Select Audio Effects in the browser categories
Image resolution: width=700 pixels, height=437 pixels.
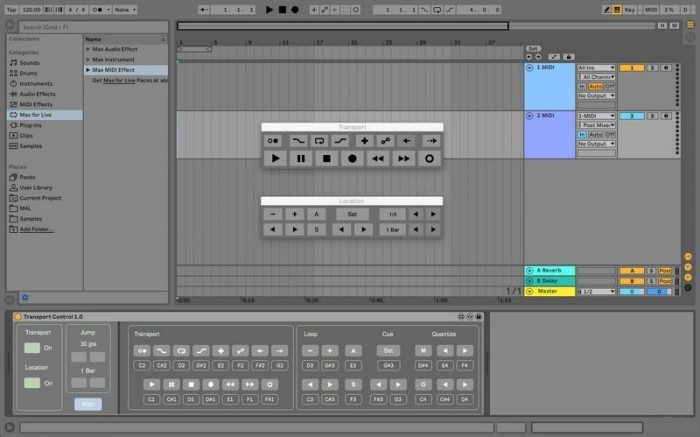pos(38,94)
